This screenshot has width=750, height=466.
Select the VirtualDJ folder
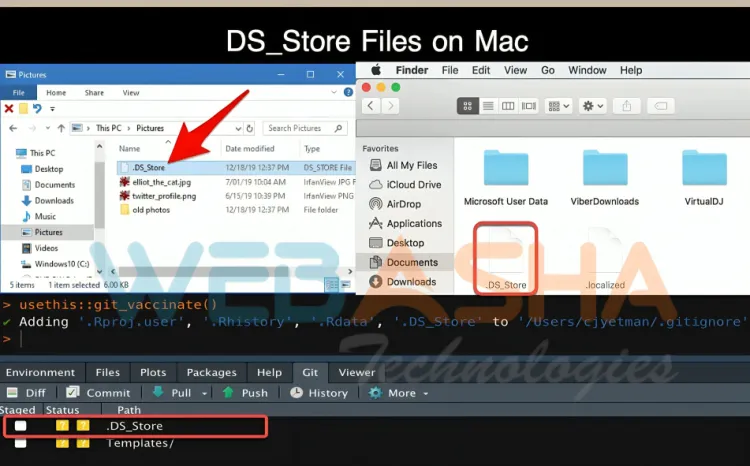[x=704, y=178]
